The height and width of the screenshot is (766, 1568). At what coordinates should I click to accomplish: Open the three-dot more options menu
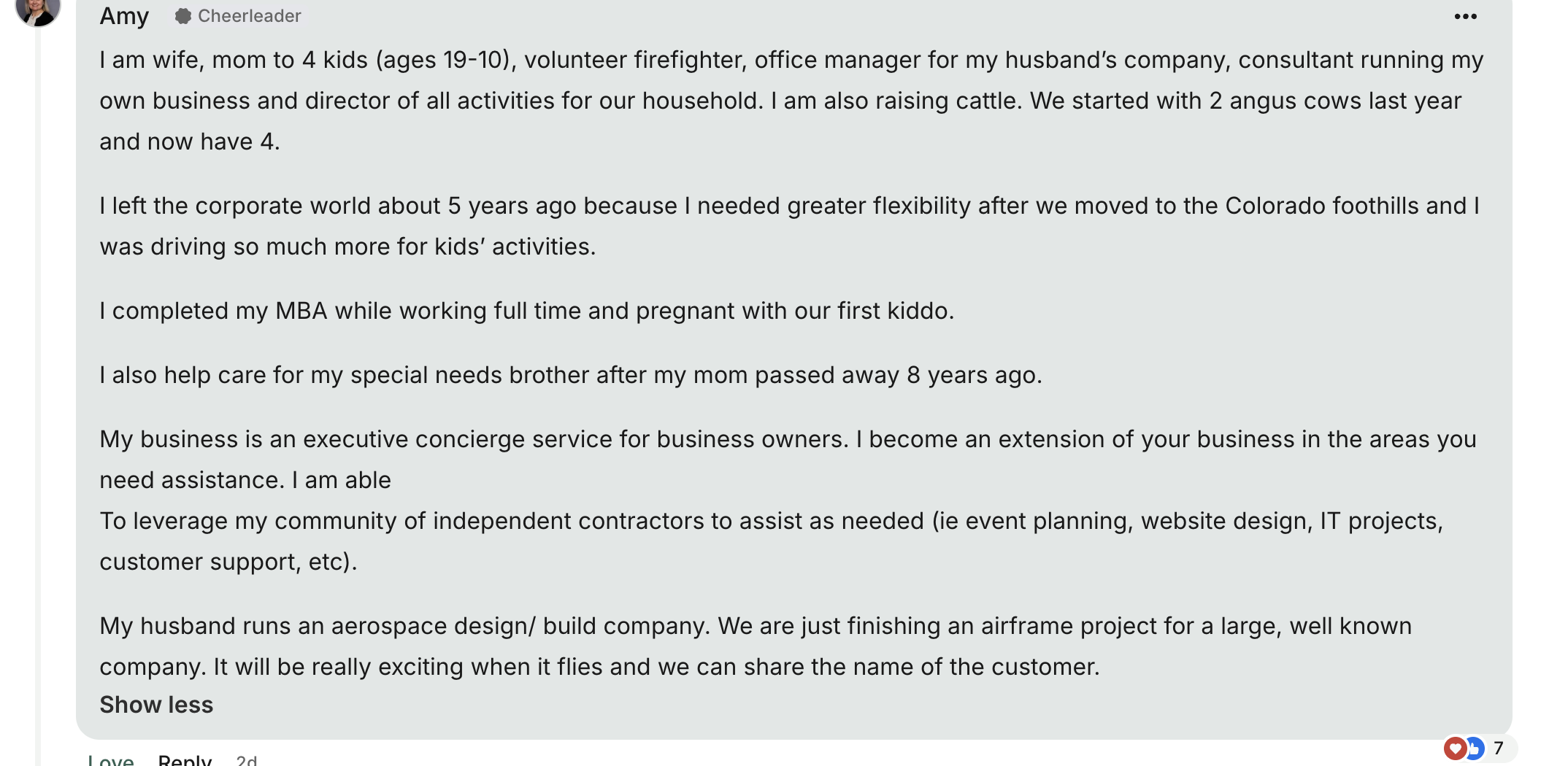point(1465,17)
